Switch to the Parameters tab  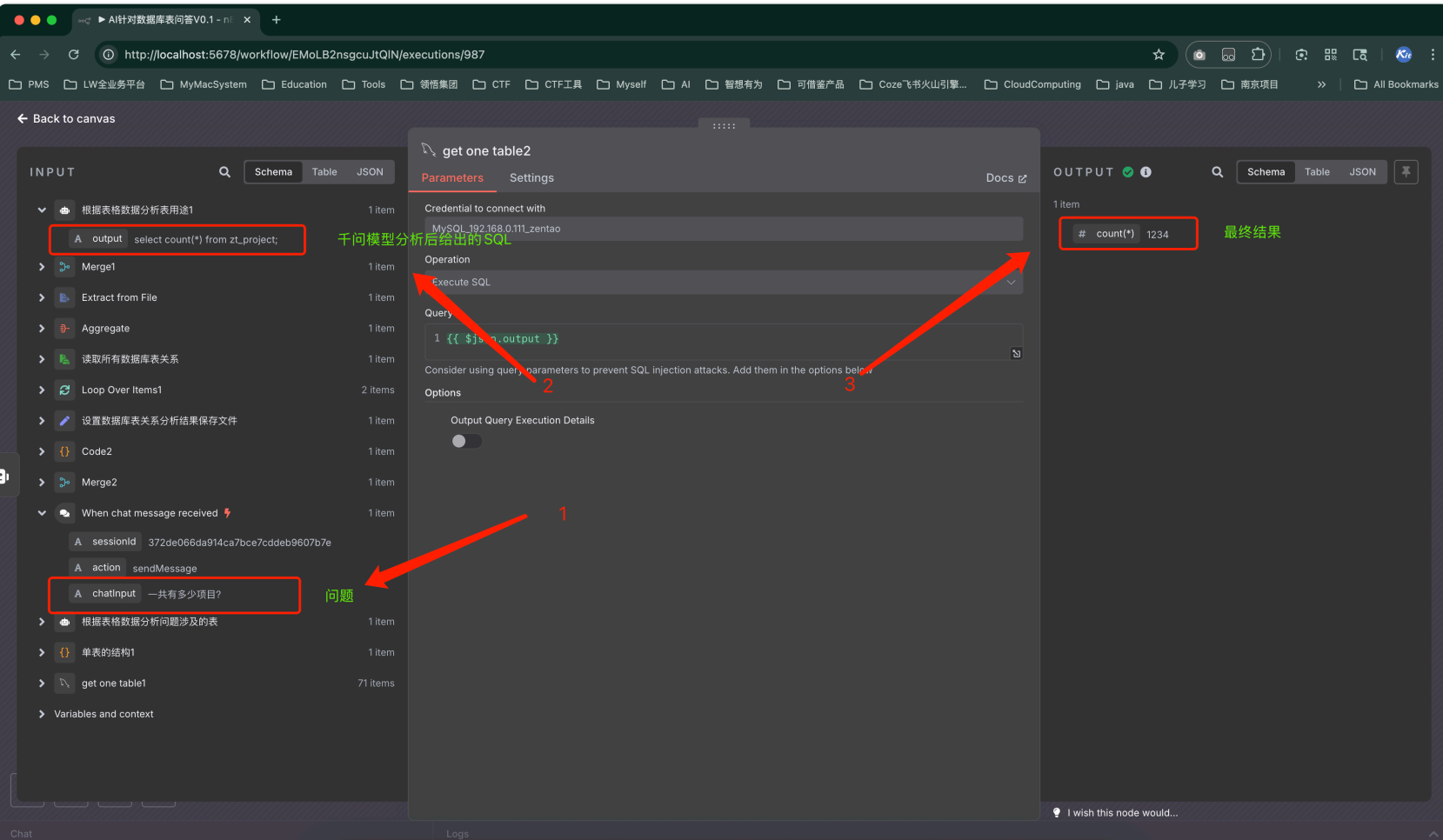tap(452, 177)
